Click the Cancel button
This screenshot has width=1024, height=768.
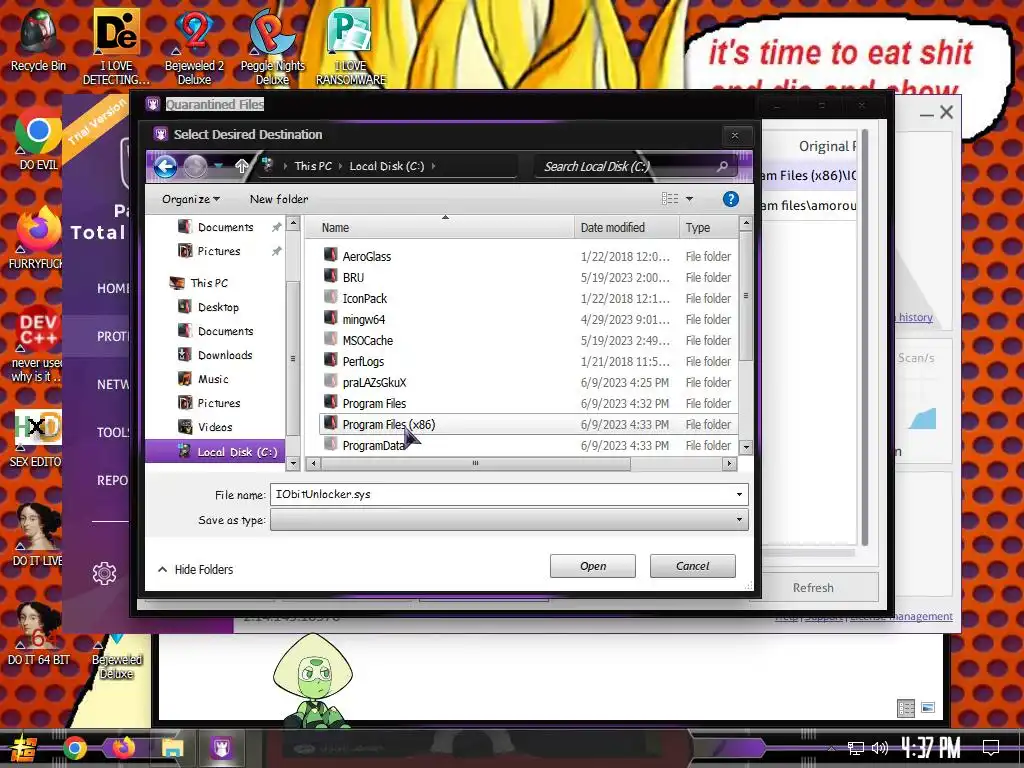[692, 566]
